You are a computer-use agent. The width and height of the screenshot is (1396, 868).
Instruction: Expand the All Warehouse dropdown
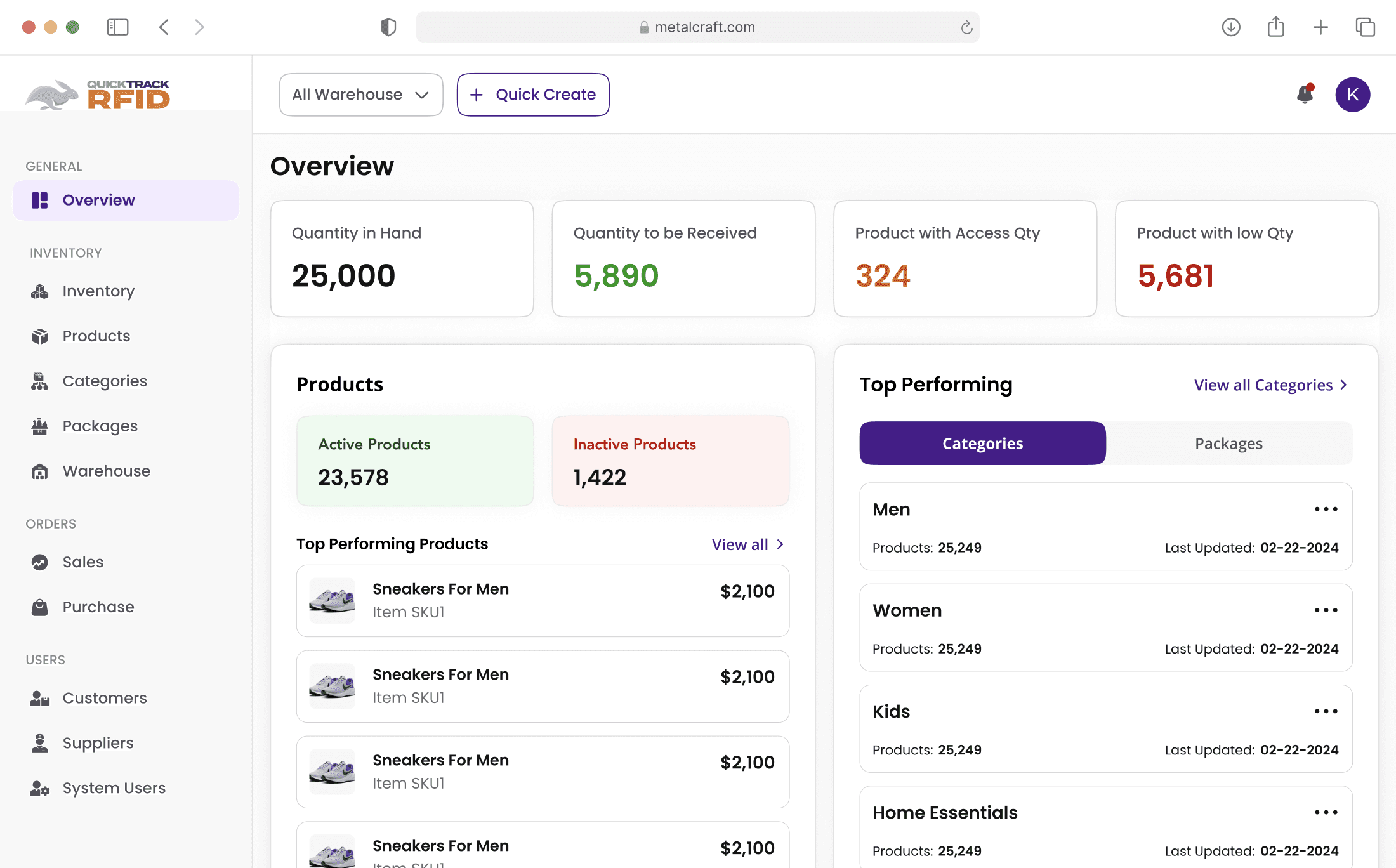[x=360, y=95]
